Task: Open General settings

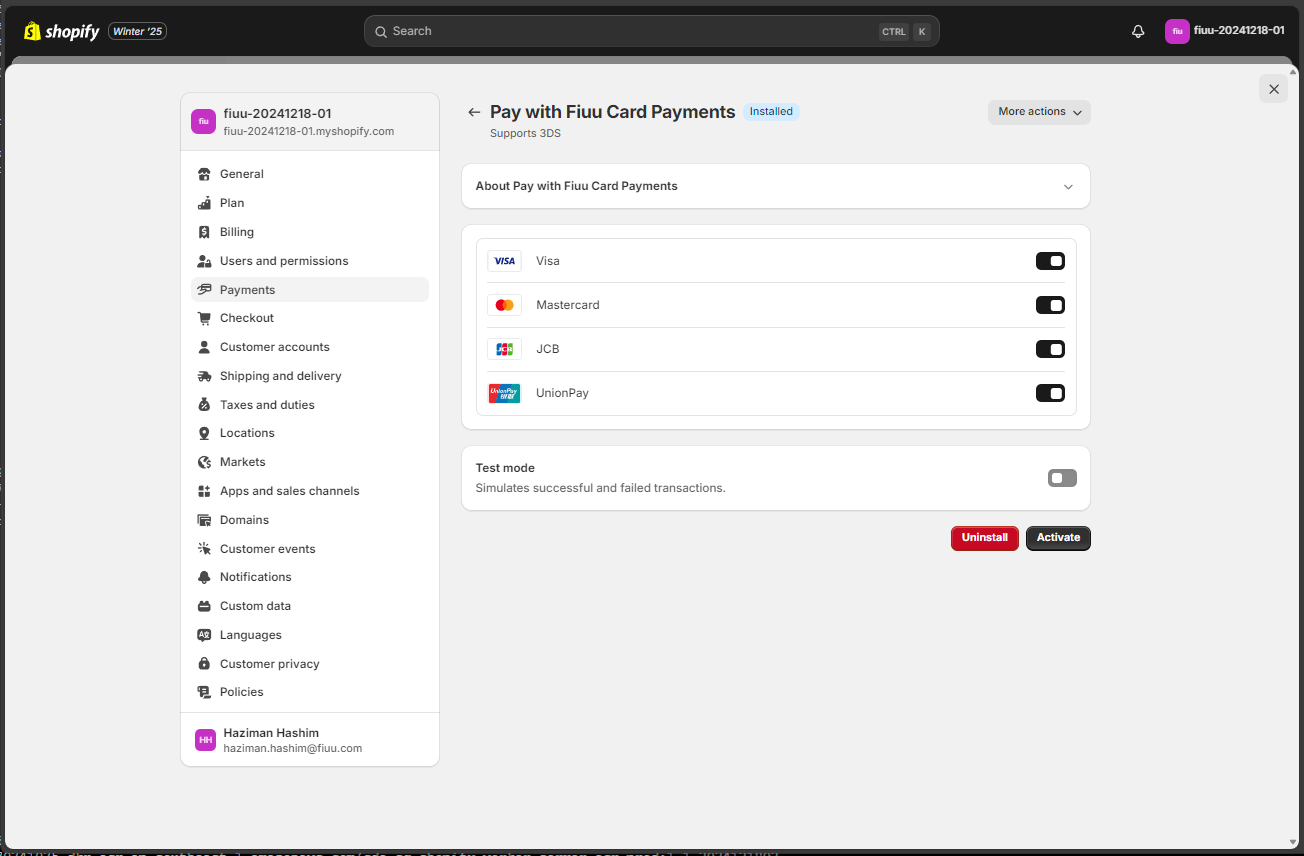Action: (310, 174)
